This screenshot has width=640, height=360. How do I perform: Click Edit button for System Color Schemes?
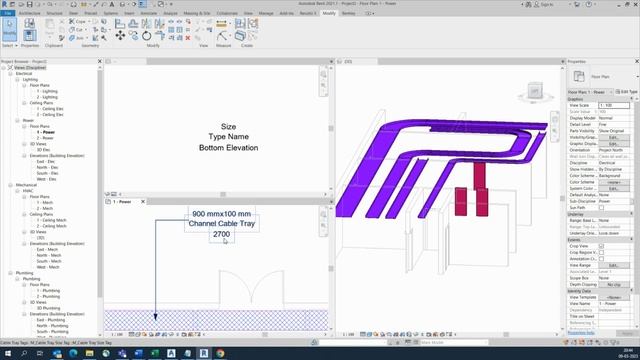click(x=613, y=189)
